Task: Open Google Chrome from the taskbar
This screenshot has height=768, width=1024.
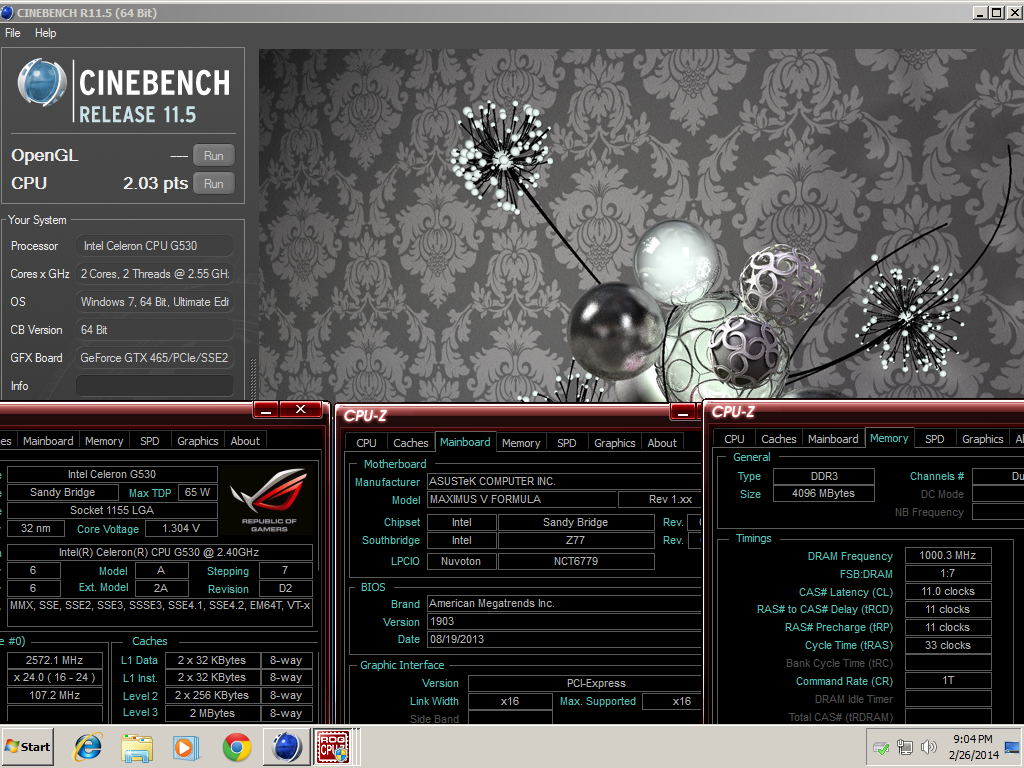Action: pos(236,747)
